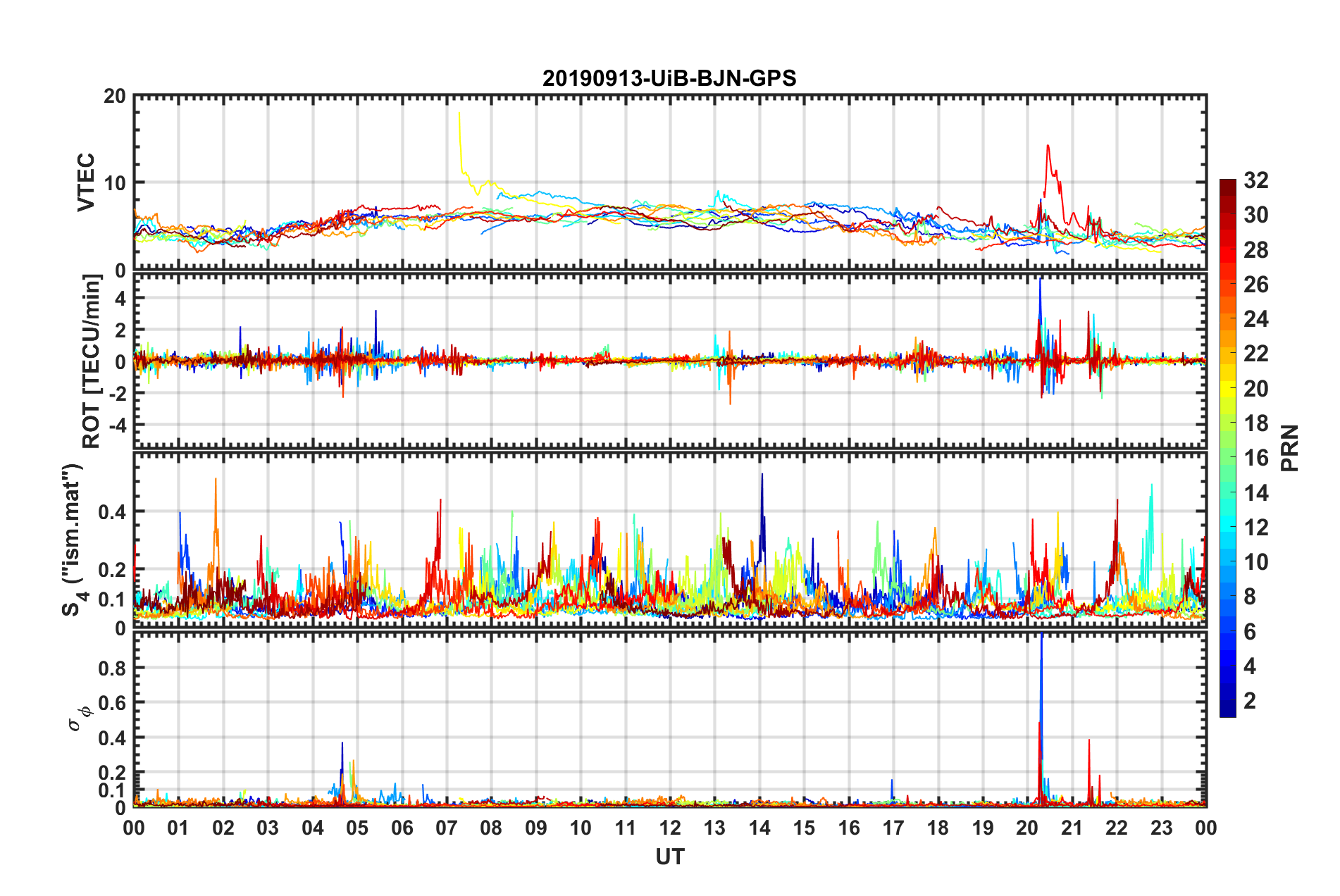Viewport: 1340px width, 896px height.
Task: Select the VTEC y-axis label
Action: click(86, 182)
